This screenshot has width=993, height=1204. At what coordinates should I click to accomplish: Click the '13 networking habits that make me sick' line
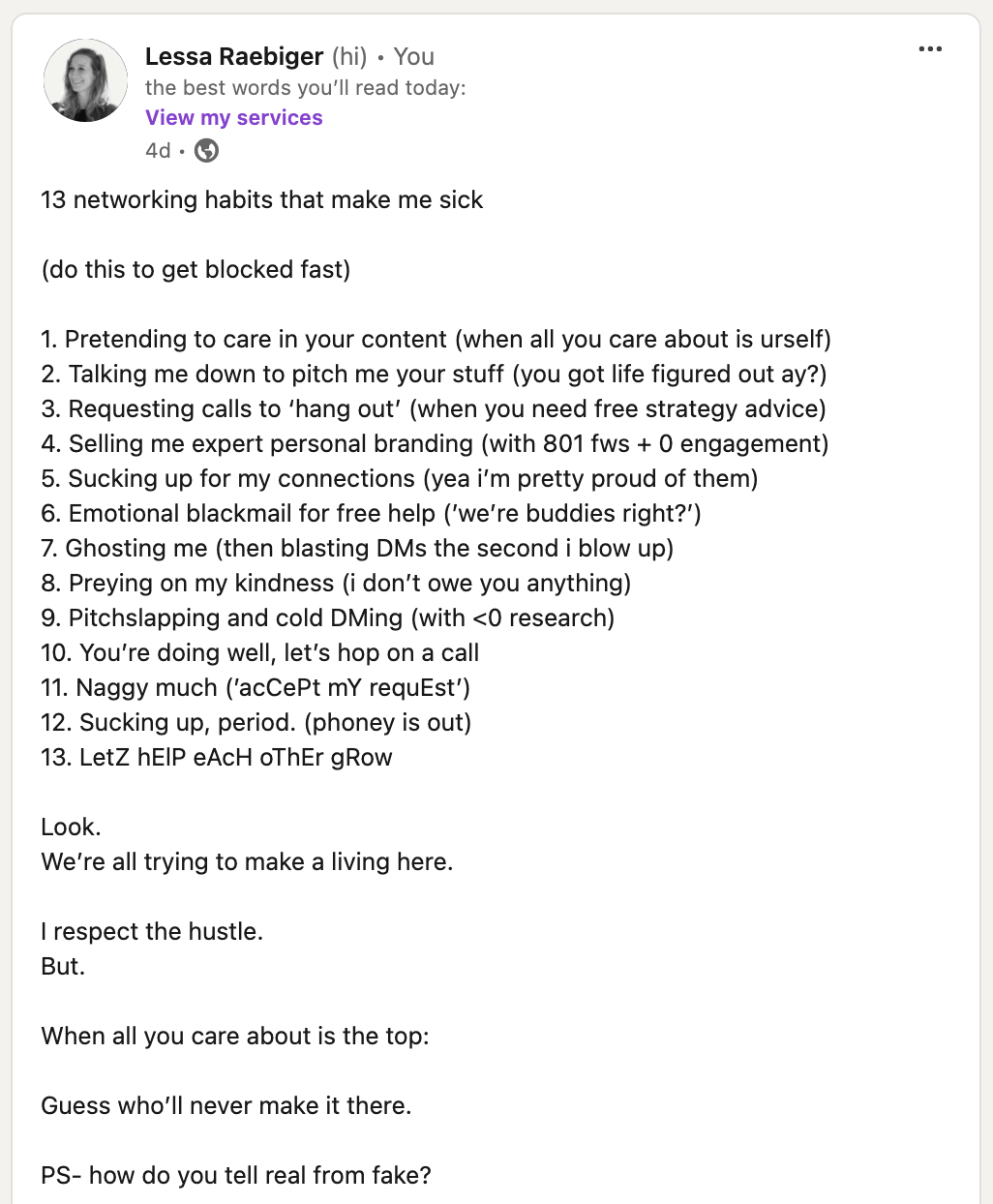[x=262, y=199]
